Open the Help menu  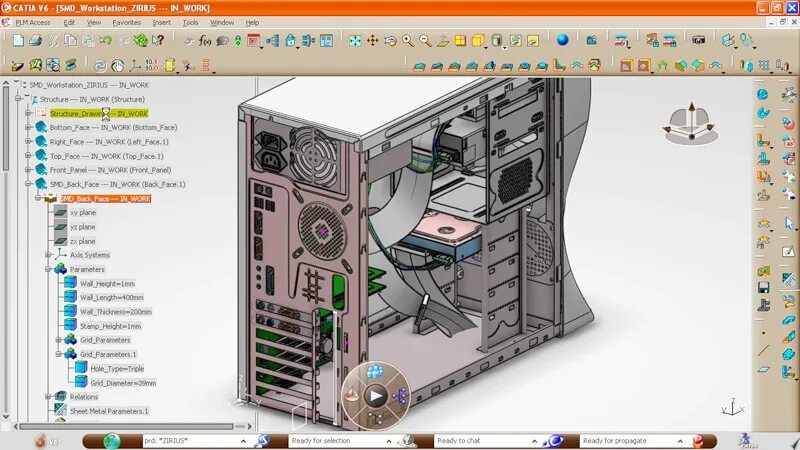(x=252, y=22)
